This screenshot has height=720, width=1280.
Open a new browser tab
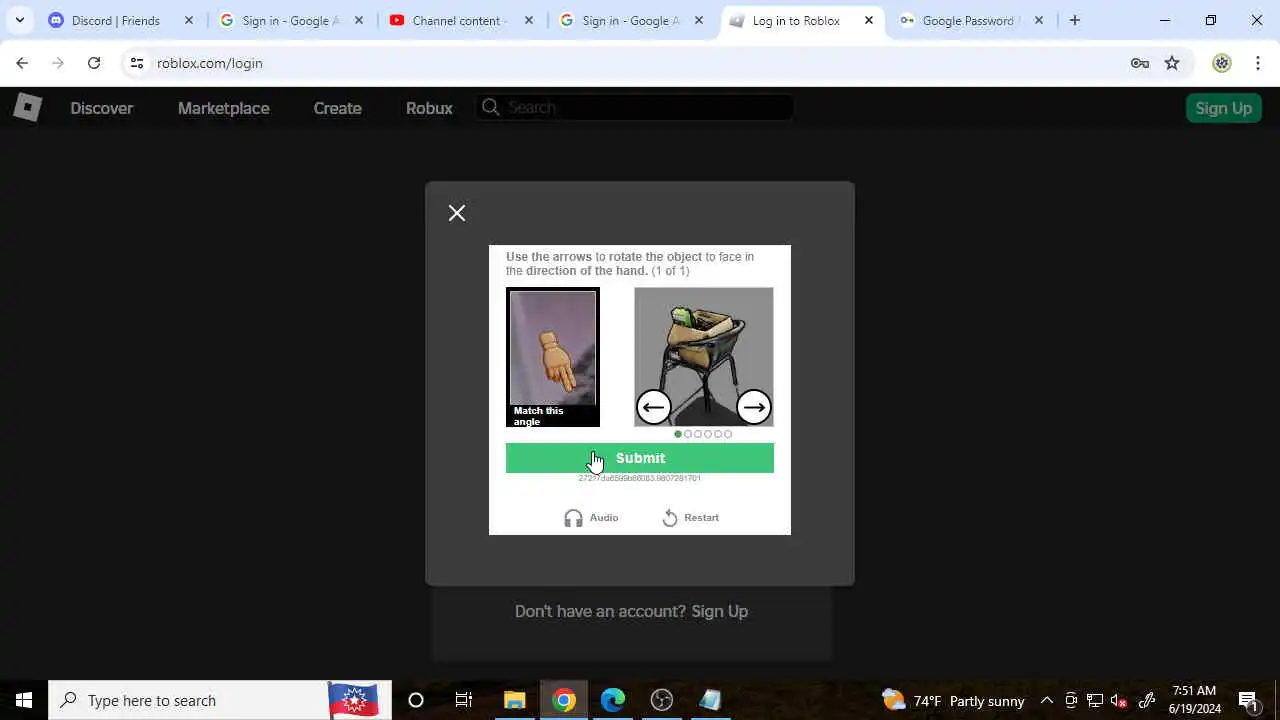point(1075,20)
